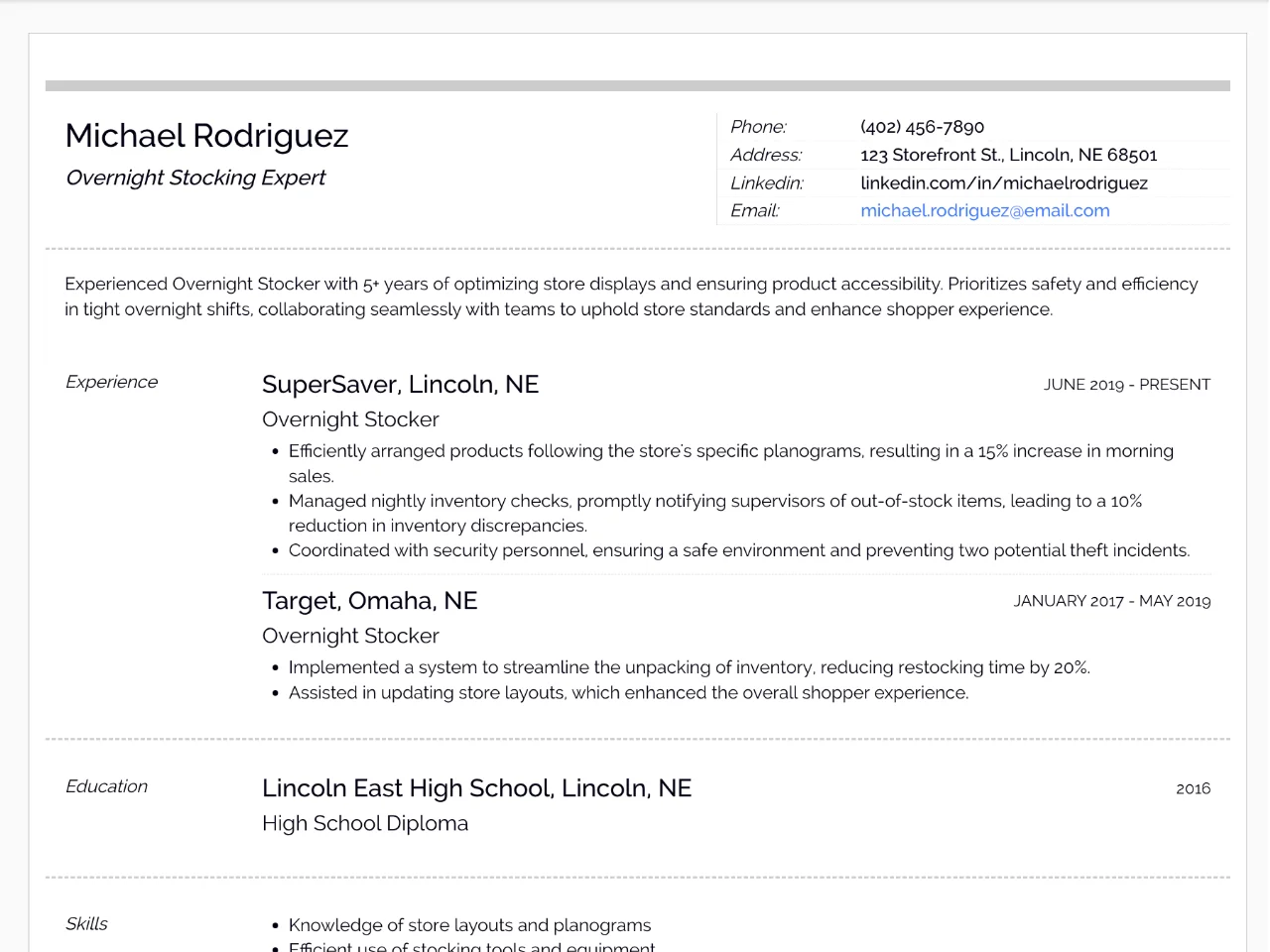Click the bullet about nightly inventory checks
The width and height of the screenshot is (1270, 952).
(715, 513)
